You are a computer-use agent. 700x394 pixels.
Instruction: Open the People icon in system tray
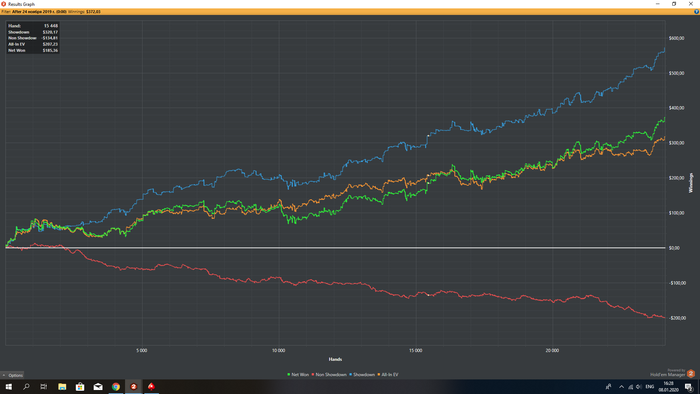click(608, 387)
